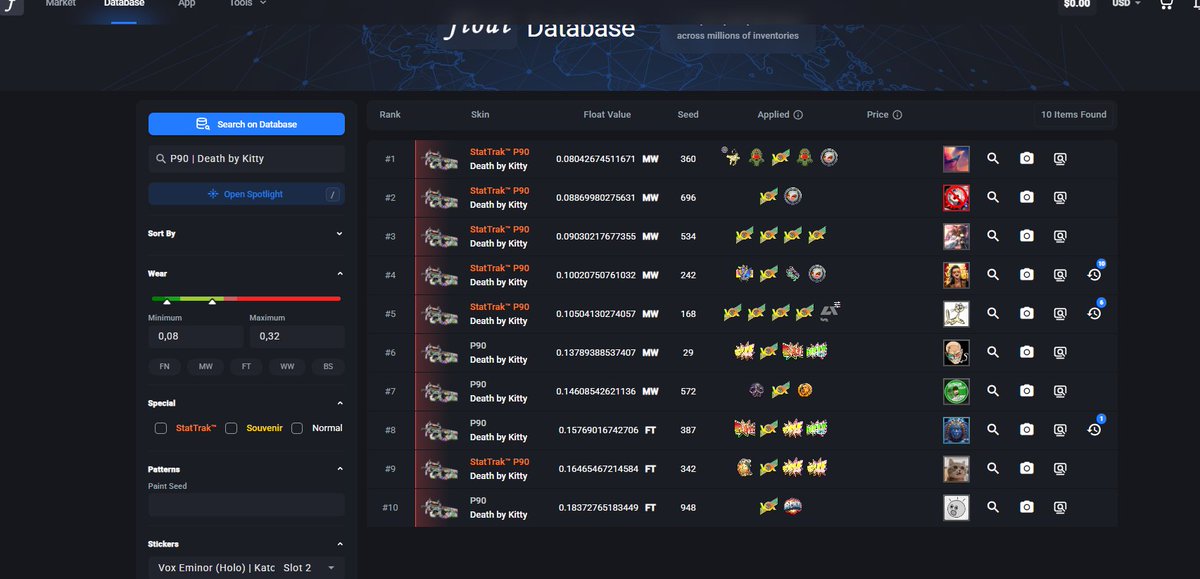Collapse the Stickers section
This screenshot has width=1200, height=579.
click(x=339, y=545)
